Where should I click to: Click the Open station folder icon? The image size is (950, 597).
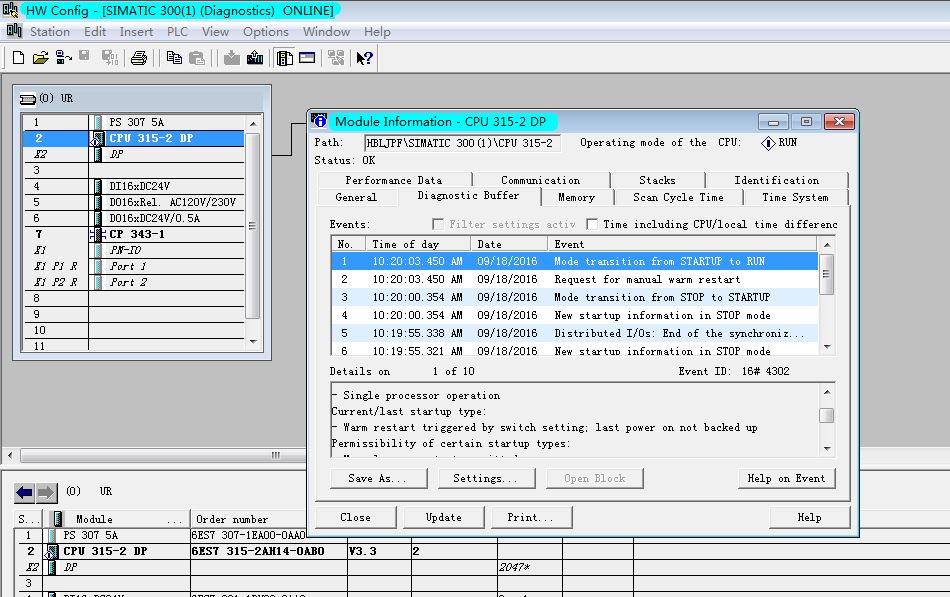(41, 58)
